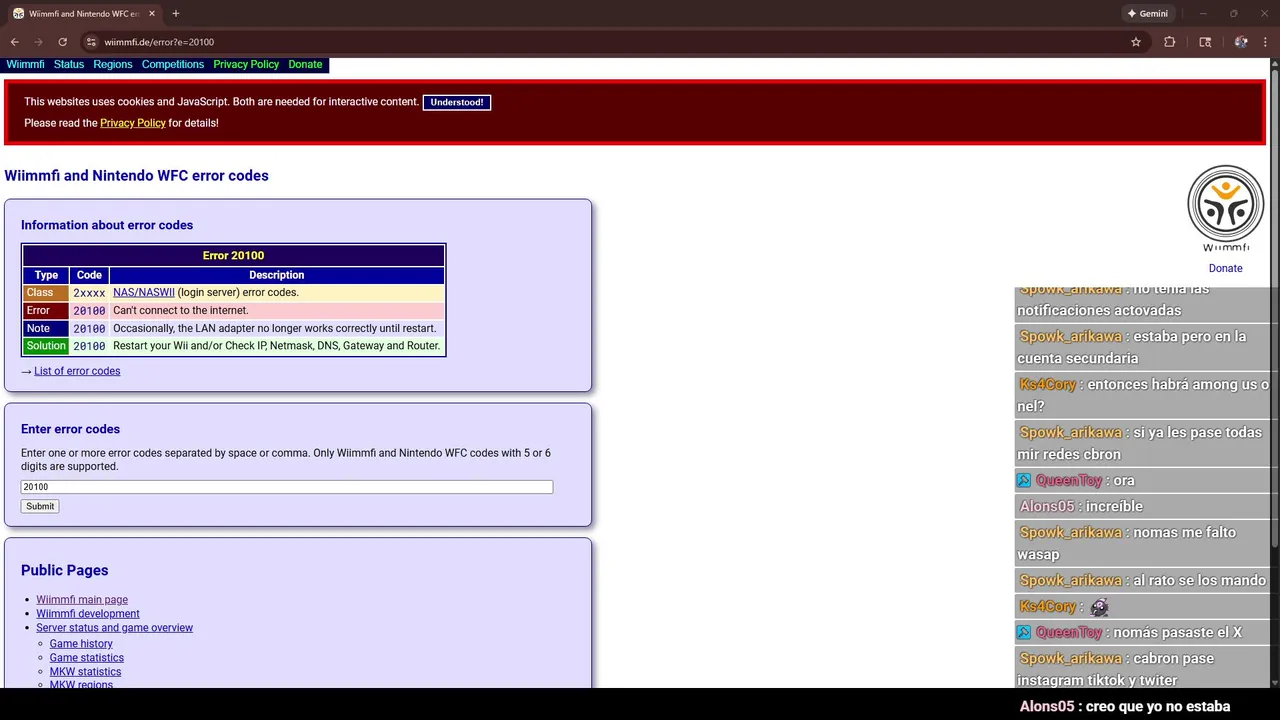Open the Wiimmfi main page link
The width and height of the screenshot is (1280, 720).
click(82, 600)
